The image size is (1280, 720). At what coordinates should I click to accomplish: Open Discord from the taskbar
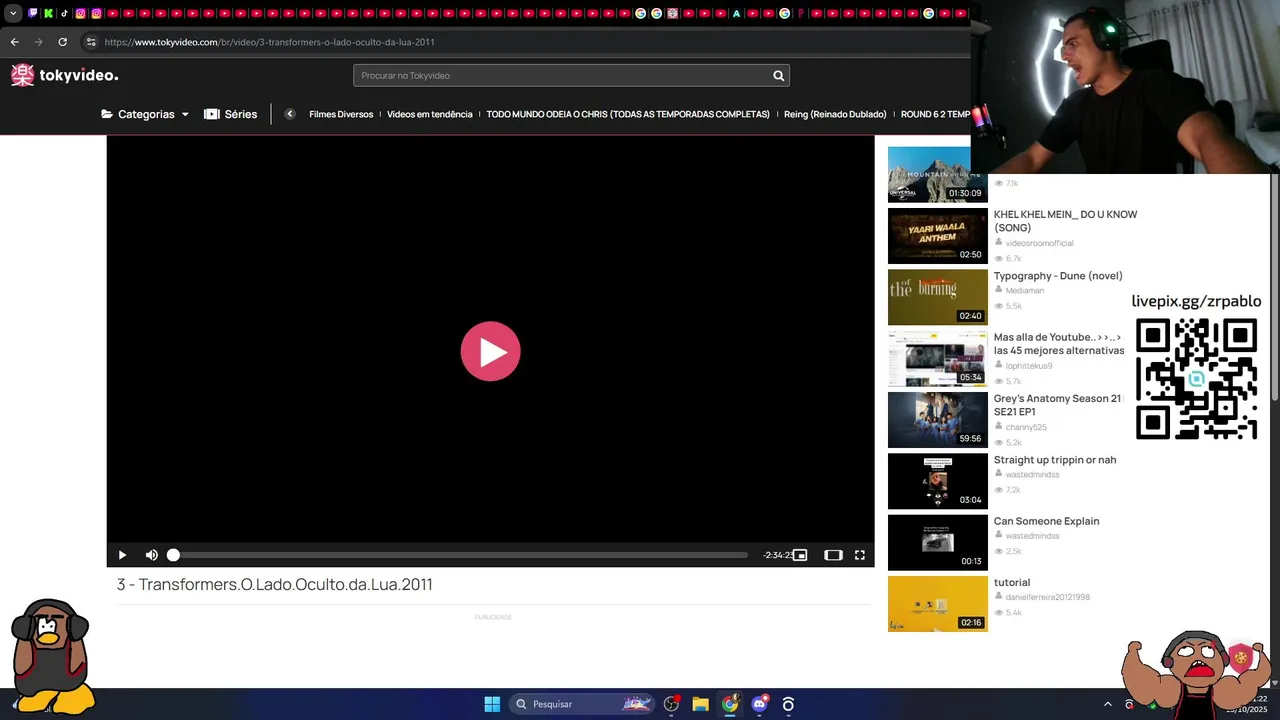[759, 704]
